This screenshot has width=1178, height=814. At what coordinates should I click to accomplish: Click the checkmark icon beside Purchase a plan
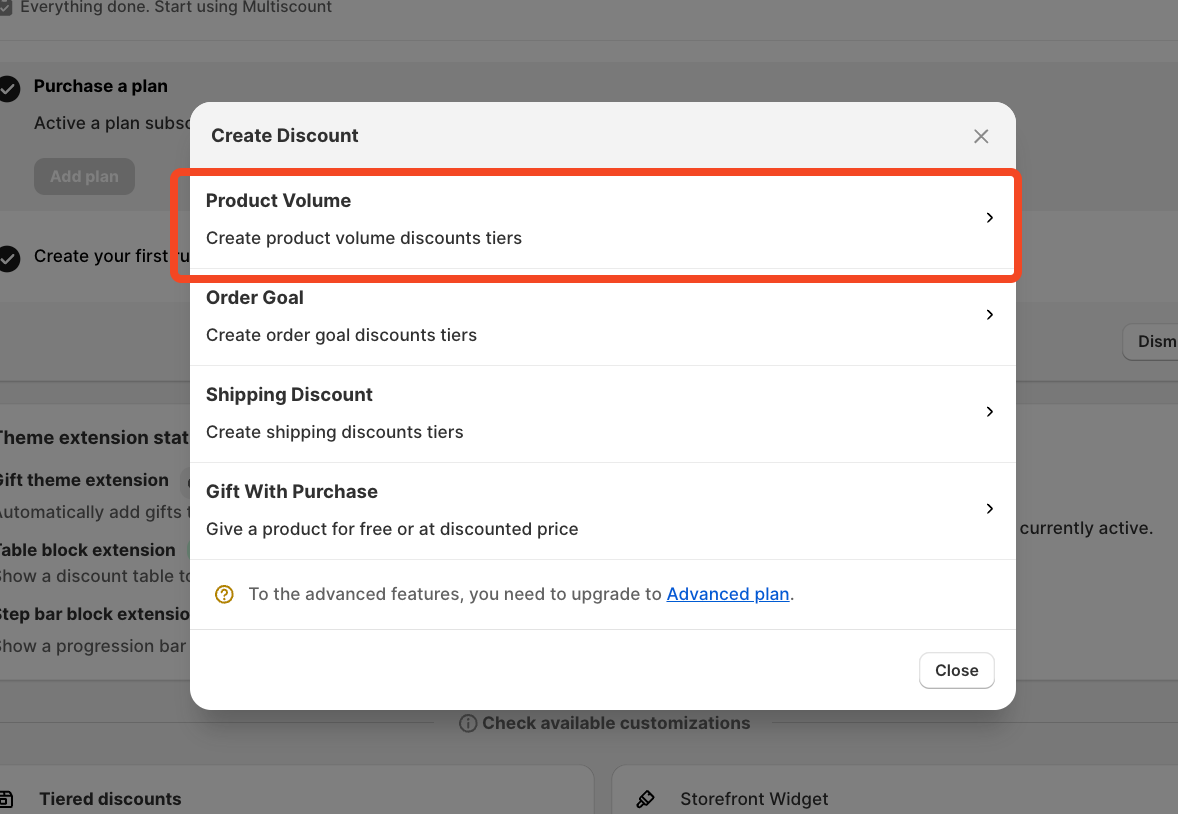[9, 89]
